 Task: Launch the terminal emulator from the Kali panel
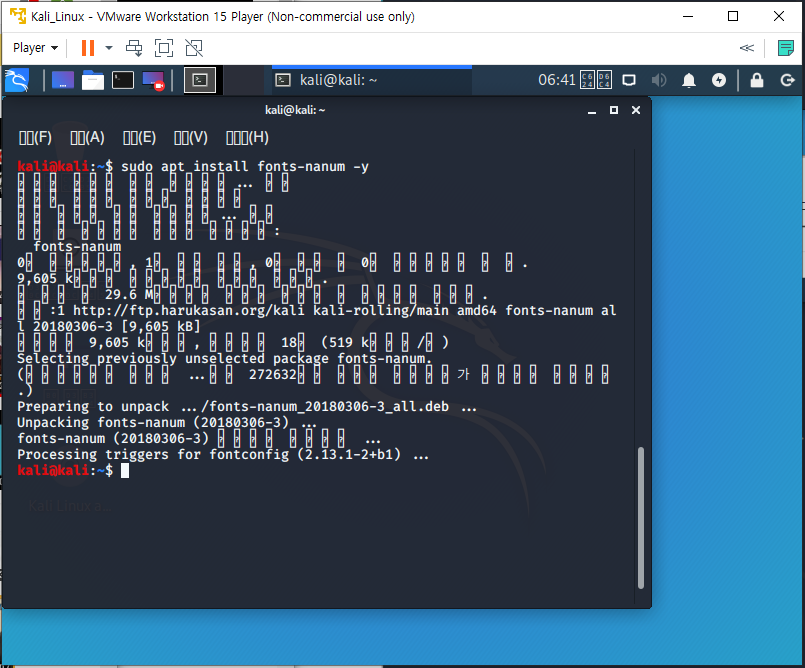[x=123, y=80]
